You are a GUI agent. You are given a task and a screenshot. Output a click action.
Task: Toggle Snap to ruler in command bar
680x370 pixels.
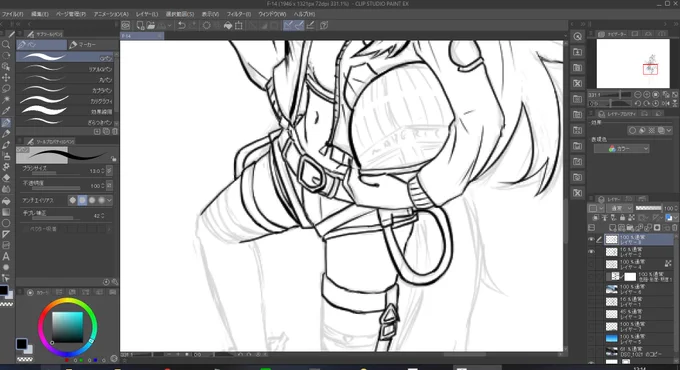288,25
